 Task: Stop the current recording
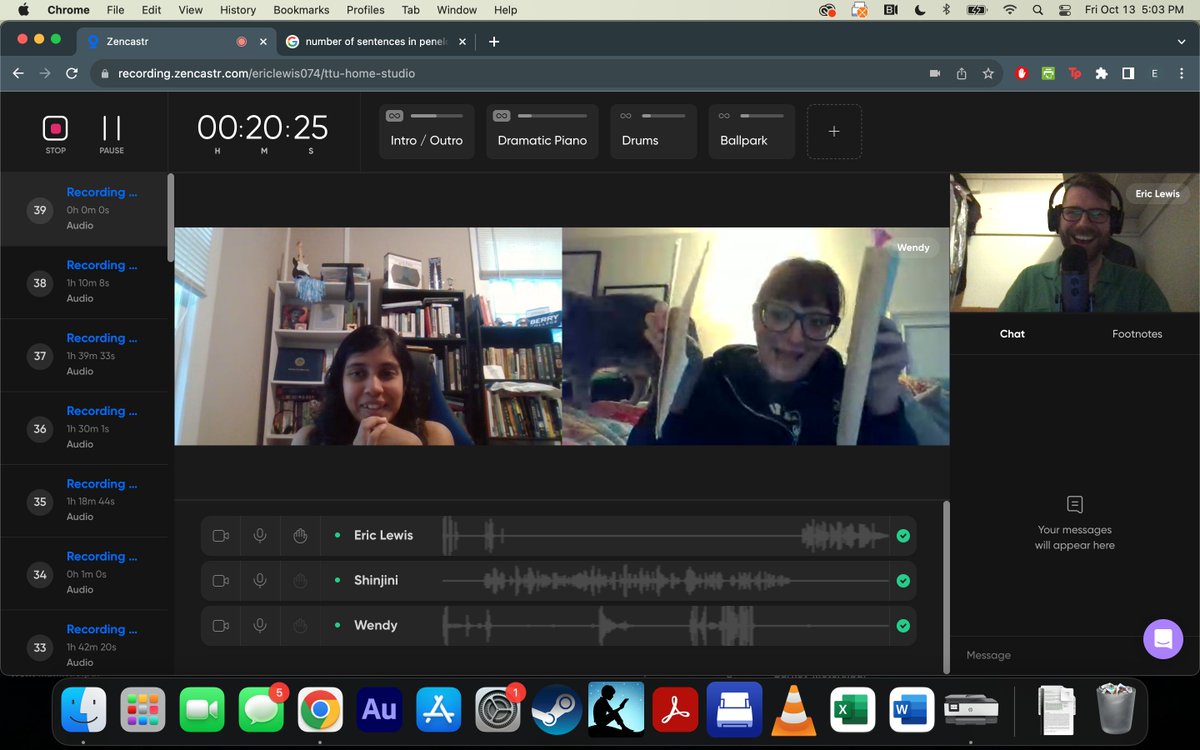[55, 130]
